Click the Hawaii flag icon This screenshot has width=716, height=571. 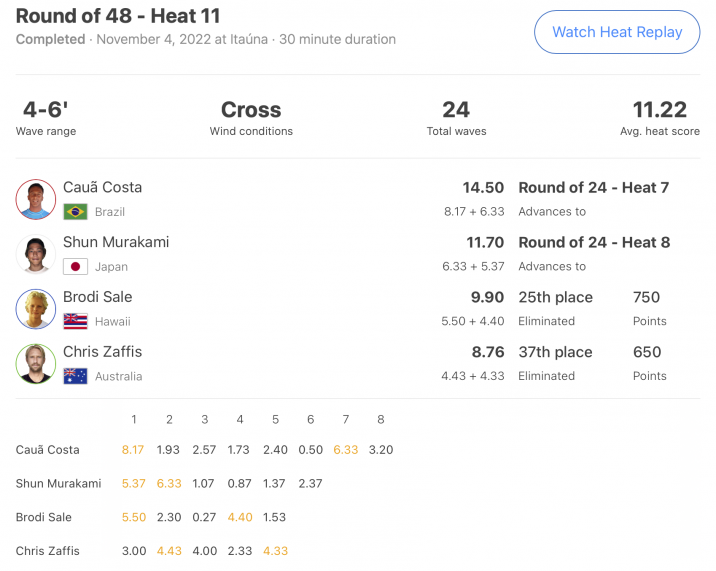tap(75, 322)
